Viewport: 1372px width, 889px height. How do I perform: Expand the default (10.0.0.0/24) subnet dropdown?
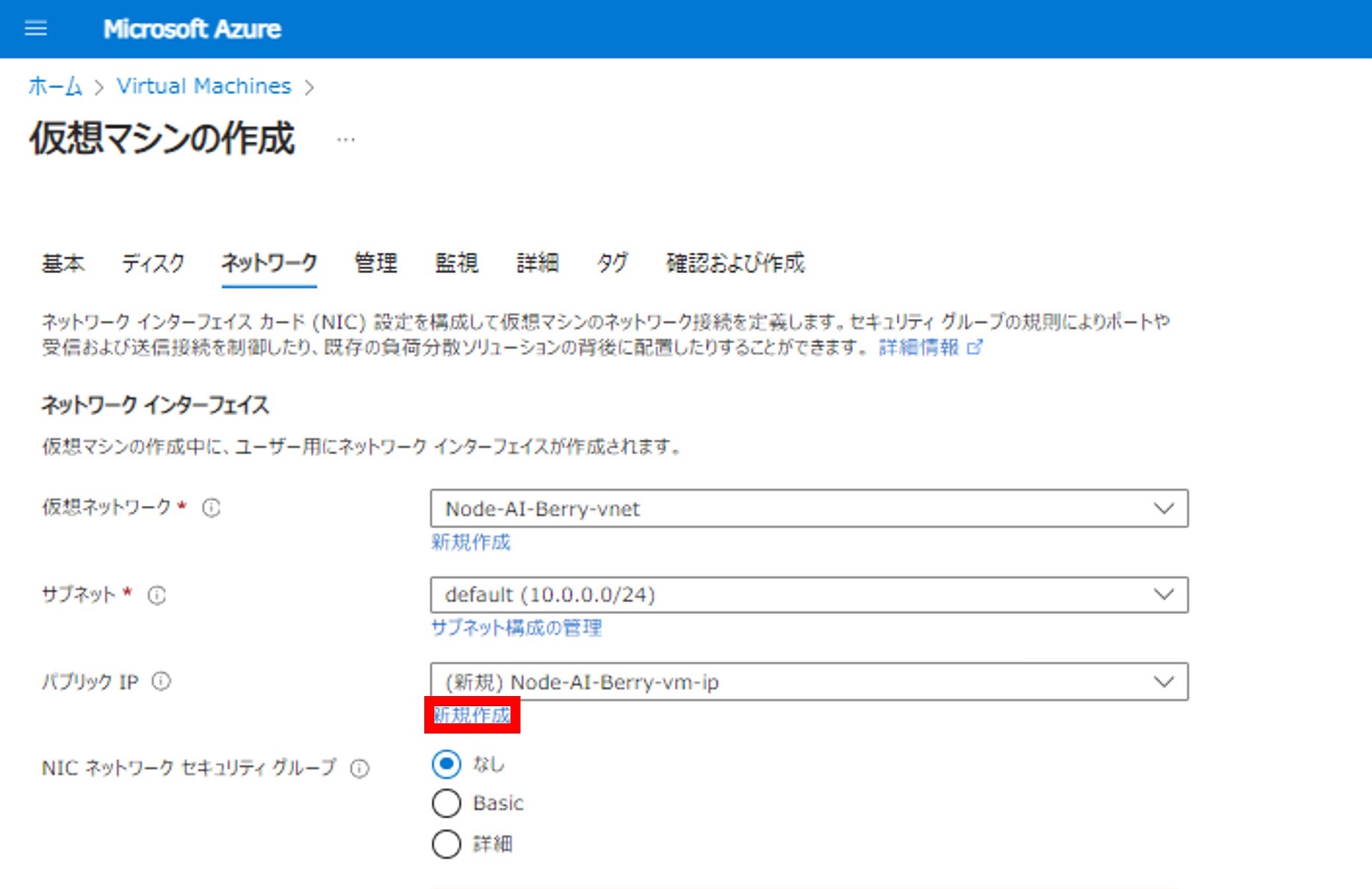(x=809, y=595)
